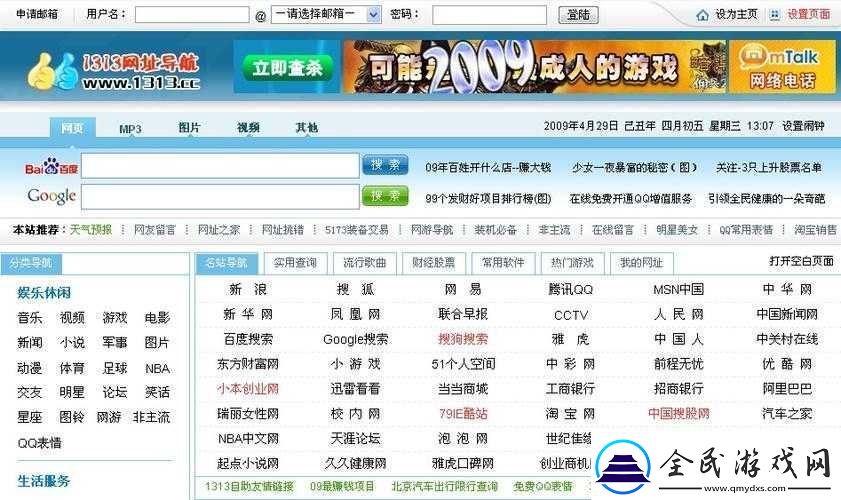Image resolution: width=841 pixels, height=500 pixels.
Task: Open the red 搜狗搜索 link
Action: click(463, 339)
